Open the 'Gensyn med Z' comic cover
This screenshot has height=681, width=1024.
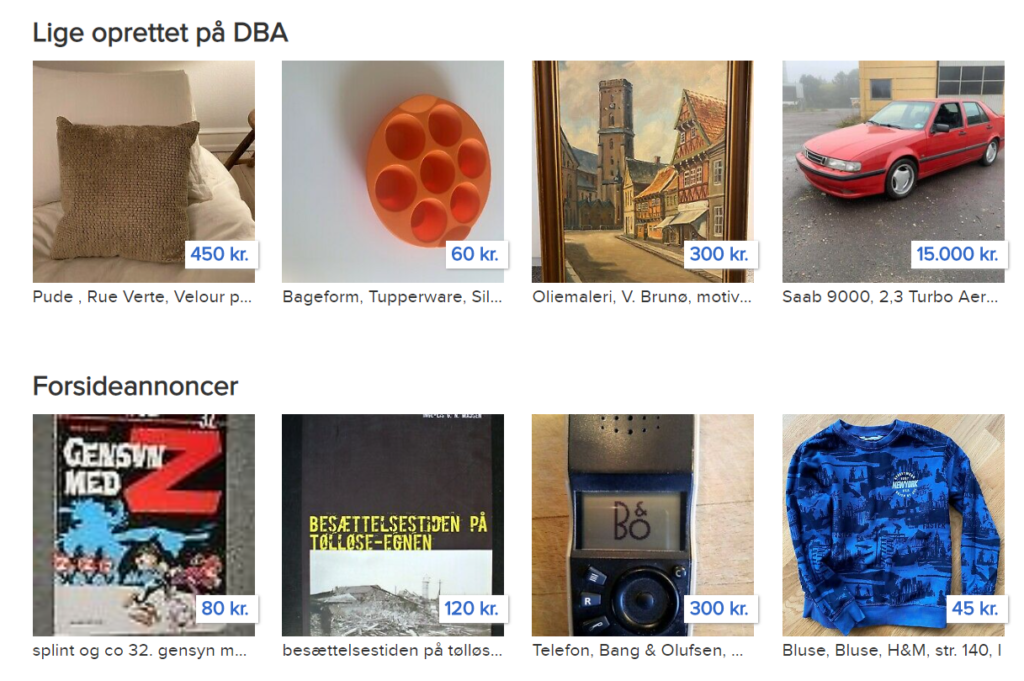click(144, 525)
